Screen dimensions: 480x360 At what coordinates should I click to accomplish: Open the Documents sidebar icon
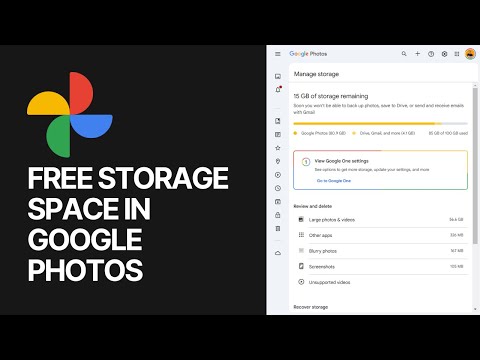[278, 134]
